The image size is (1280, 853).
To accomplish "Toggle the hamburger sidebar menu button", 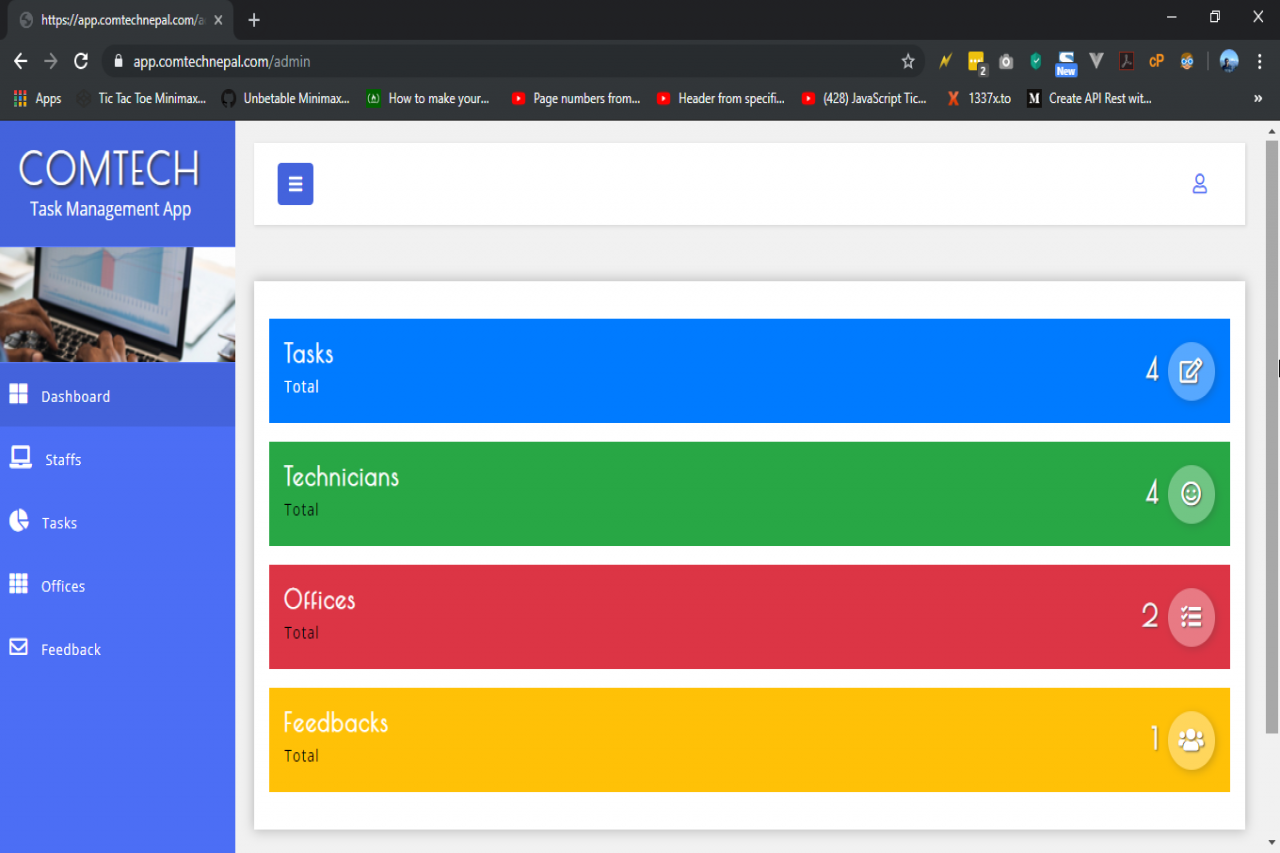I will [x=295, y=184].
